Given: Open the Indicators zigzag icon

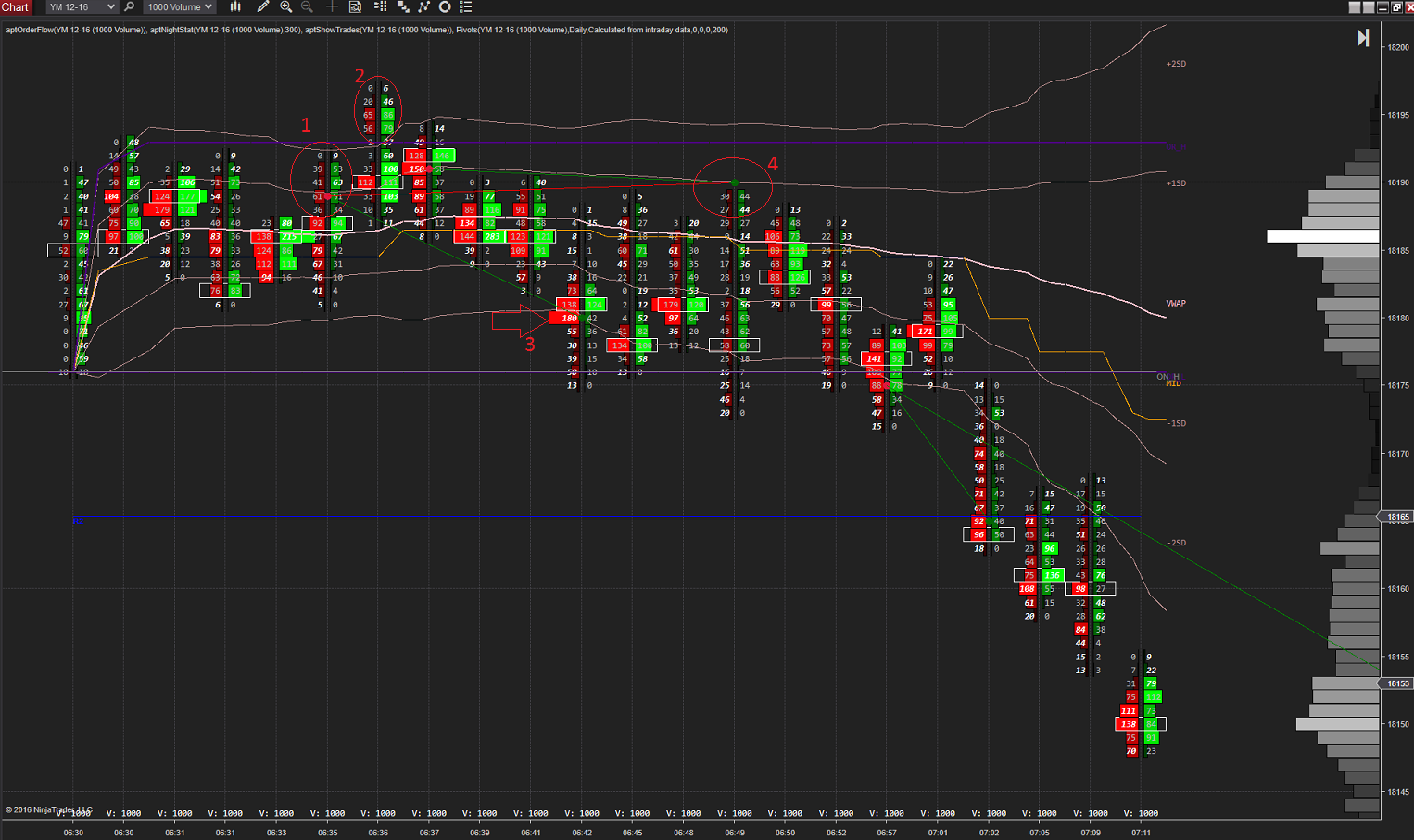Looking at the screenshot, I should pos(424,6).
